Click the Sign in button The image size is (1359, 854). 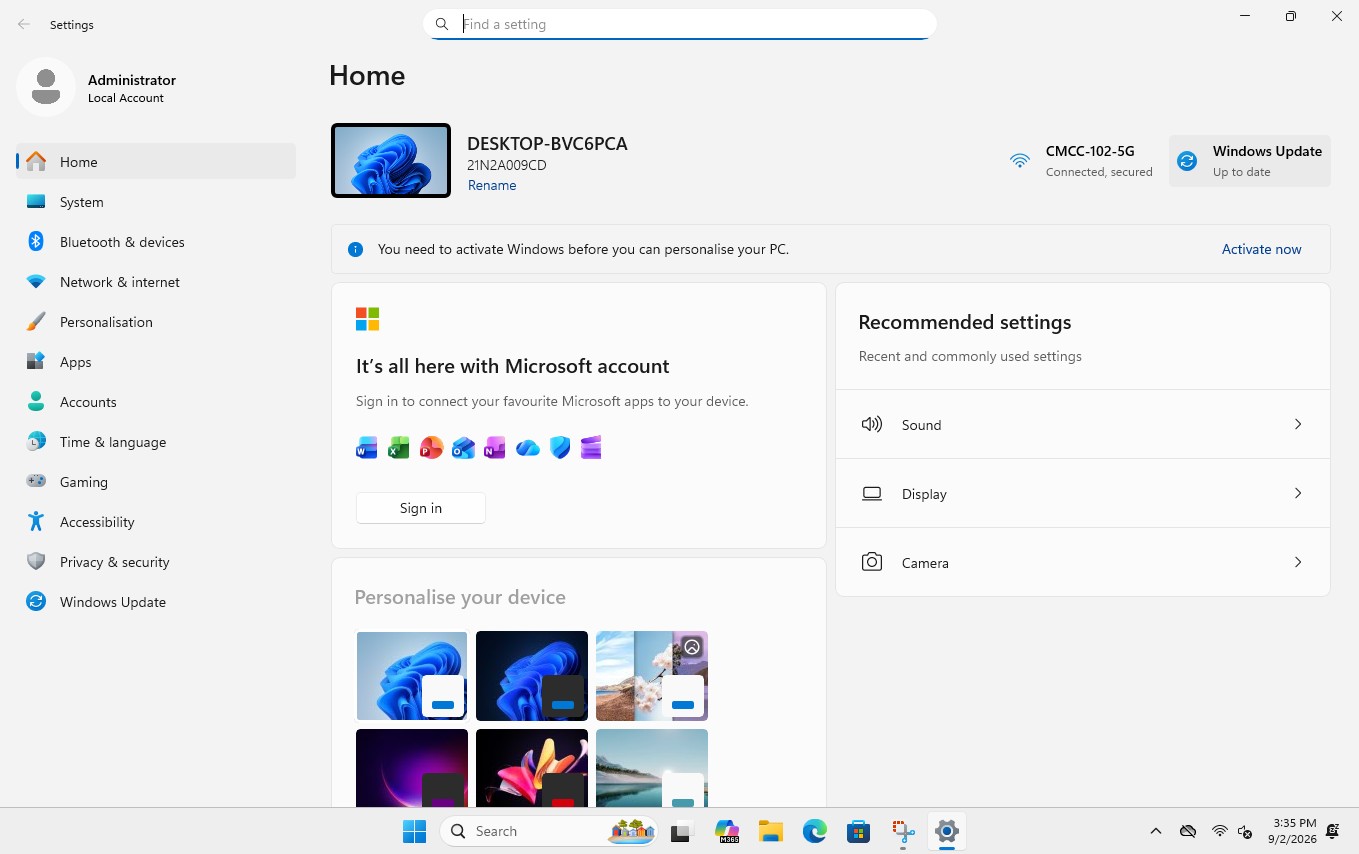(x=421, y=508)
